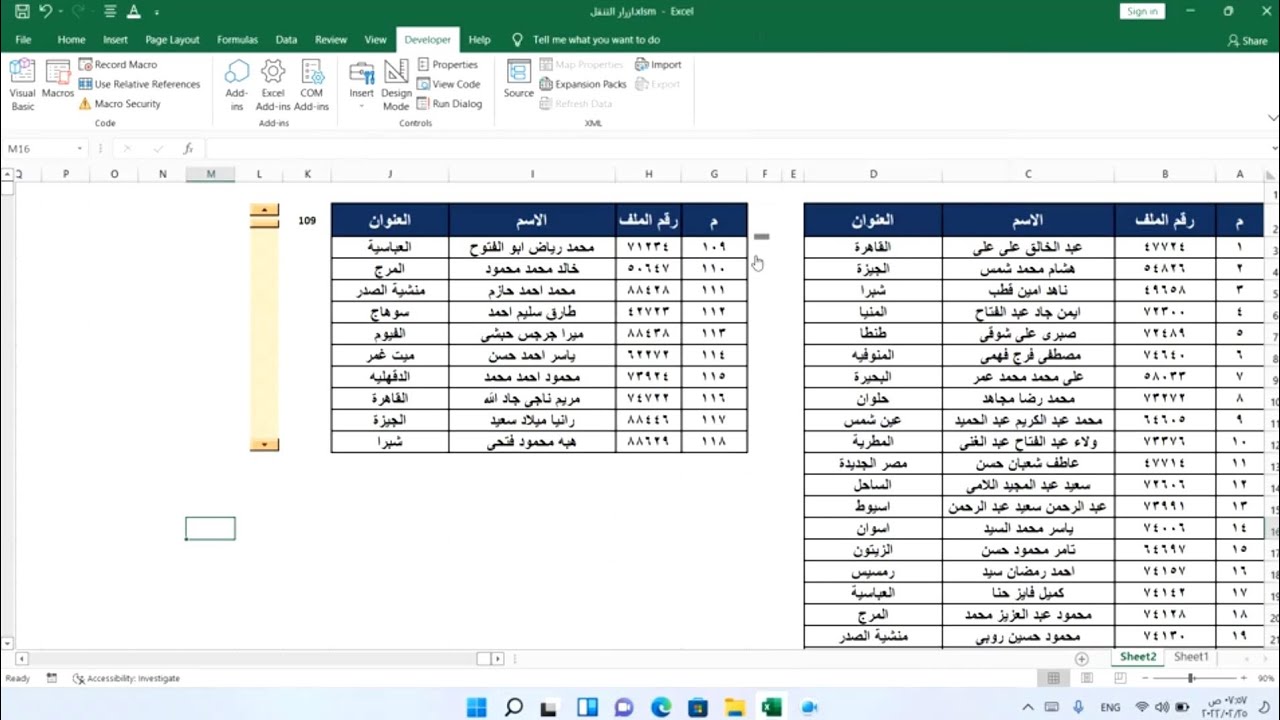The height and width of the screenshot is (720, 1280).
Task: Click the Name Box showing M16
Action: tap(37, 148)
